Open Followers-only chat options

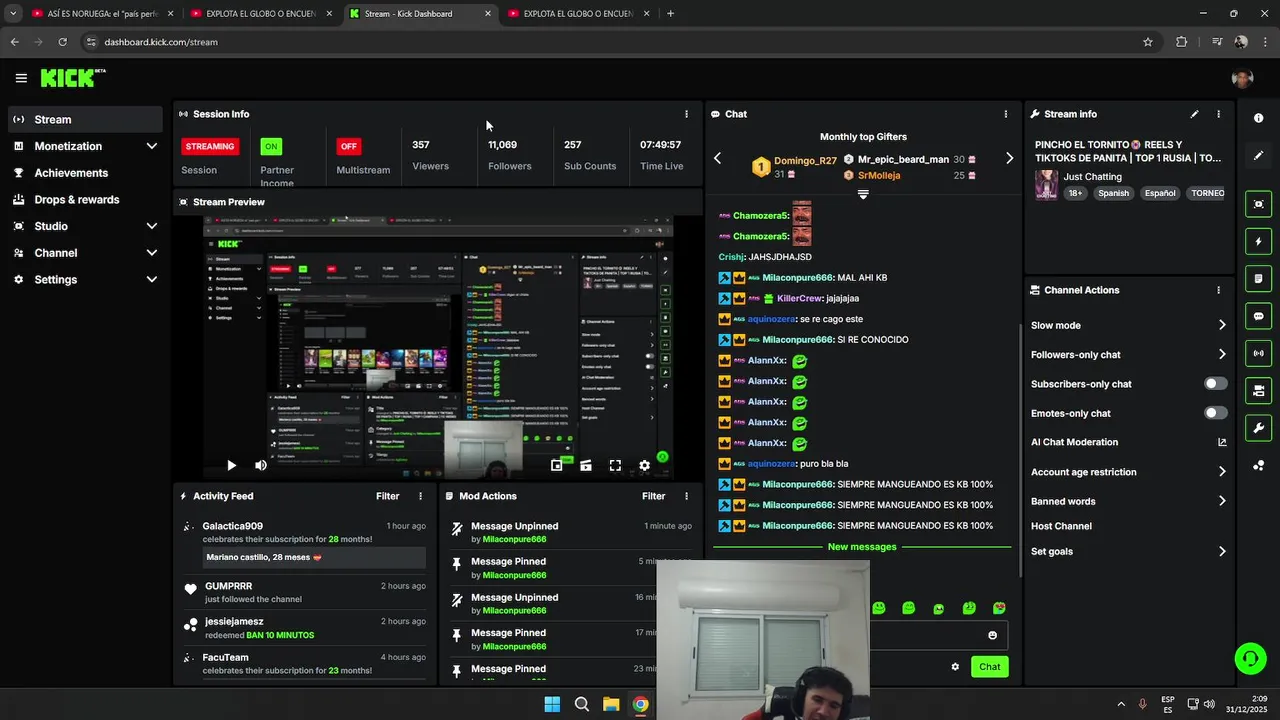1128,355
